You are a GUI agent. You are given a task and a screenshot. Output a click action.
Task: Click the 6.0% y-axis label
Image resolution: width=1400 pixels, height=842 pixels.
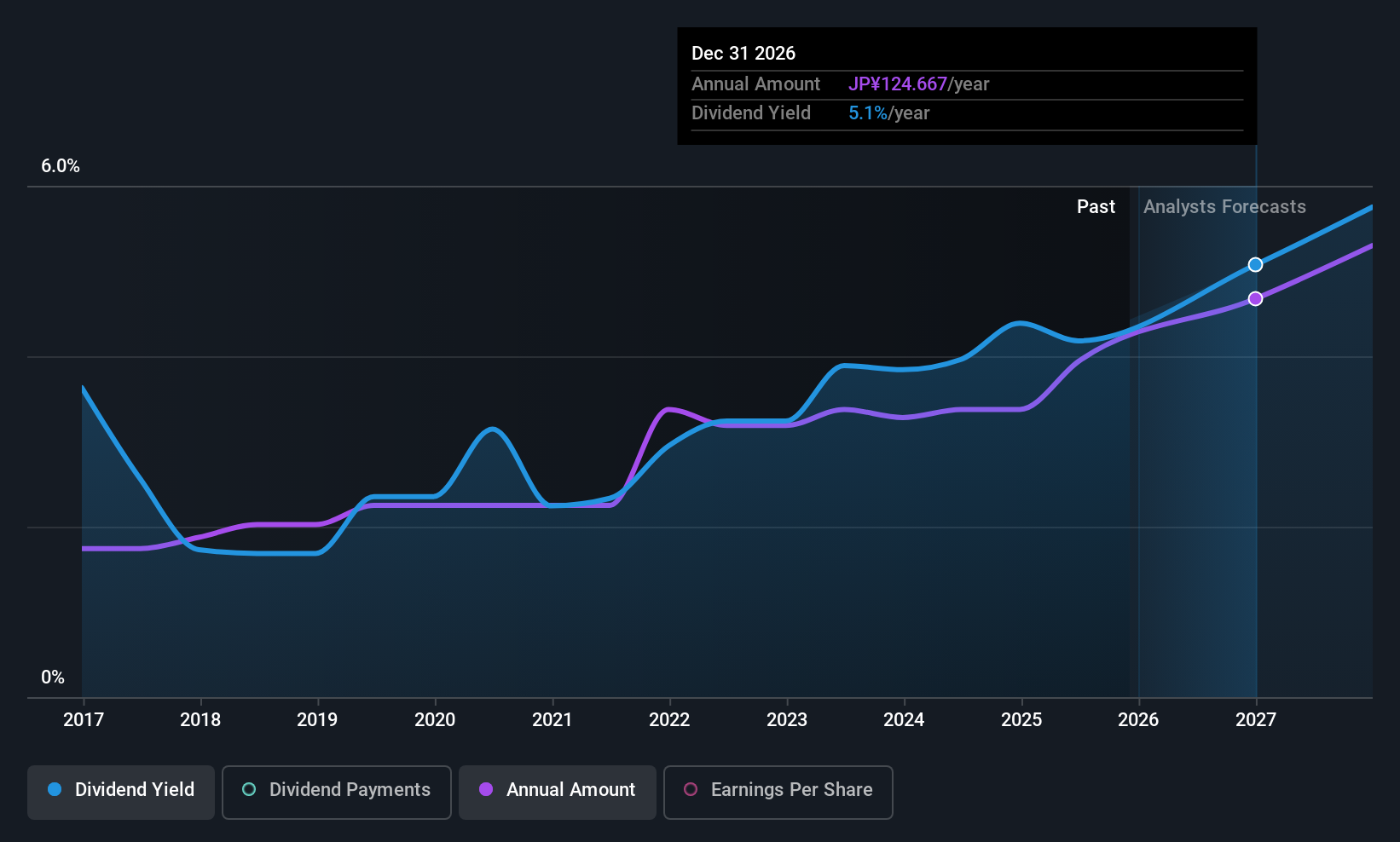[x=61, y=166]
